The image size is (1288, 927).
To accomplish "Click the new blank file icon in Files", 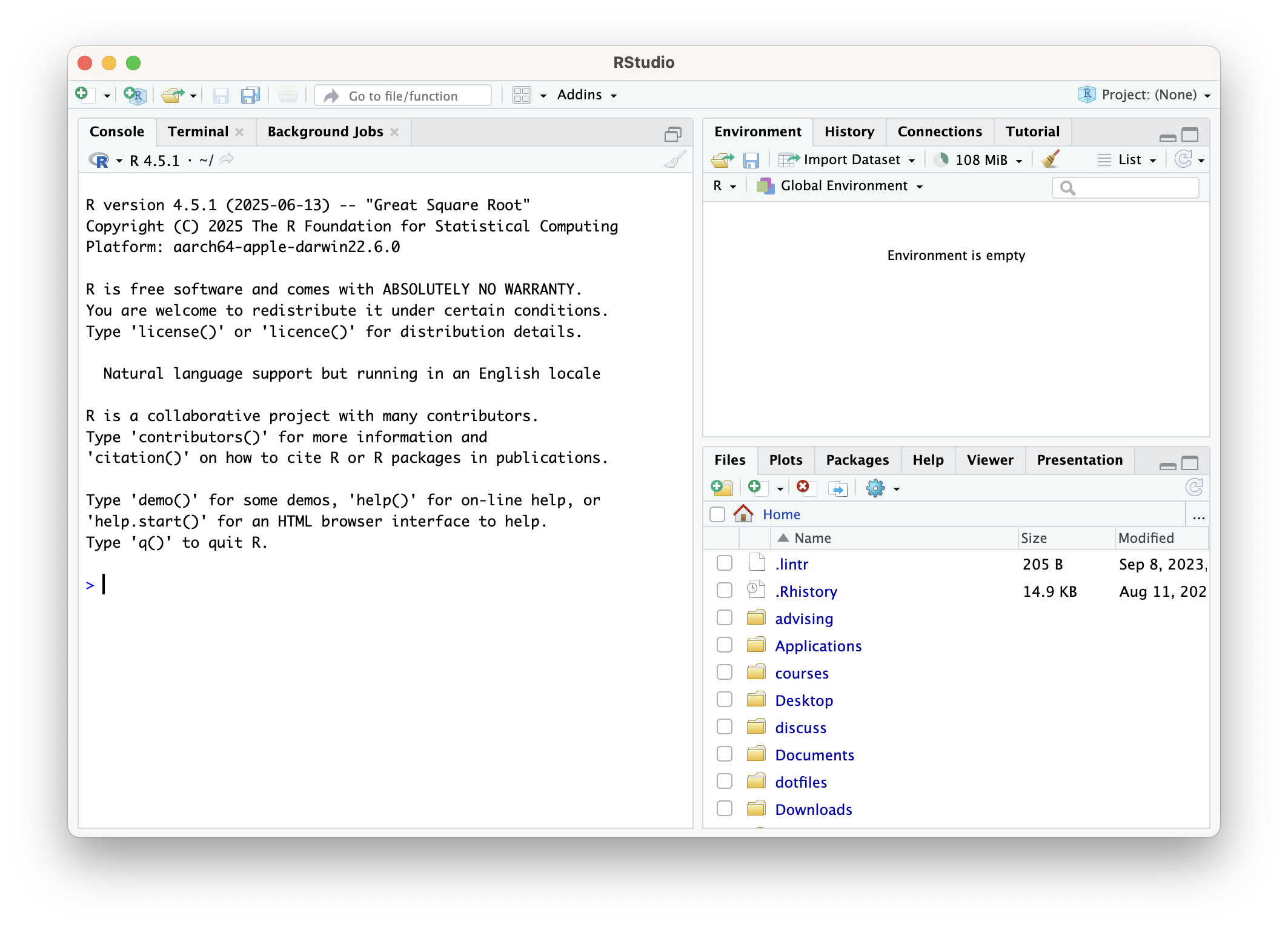I will click(x=757, y=488).
